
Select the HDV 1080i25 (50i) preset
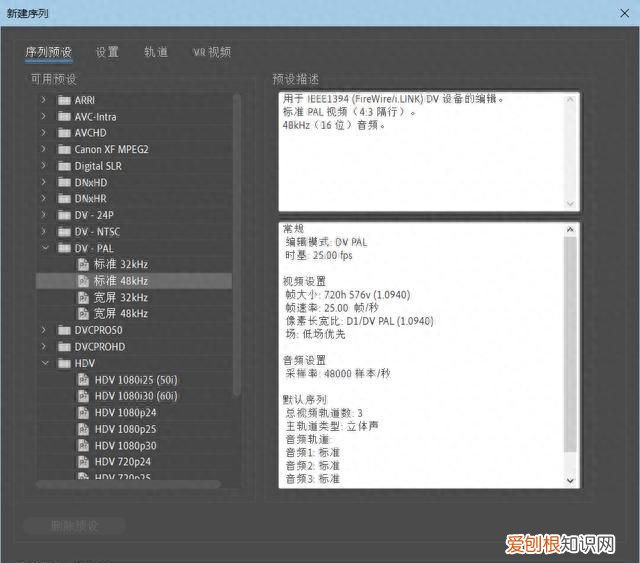[x=136, y=380]
